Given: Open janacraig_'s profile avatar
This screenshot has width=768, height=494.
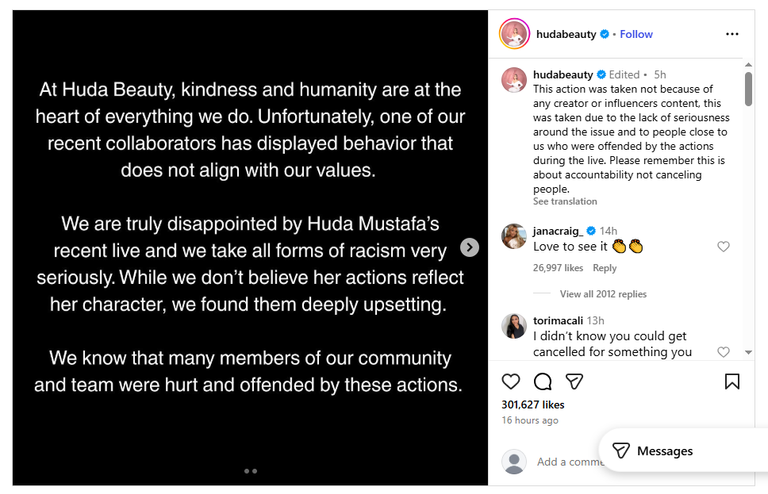Looking at the screenshot, I should pyautogui.click(x=514, y=237).
